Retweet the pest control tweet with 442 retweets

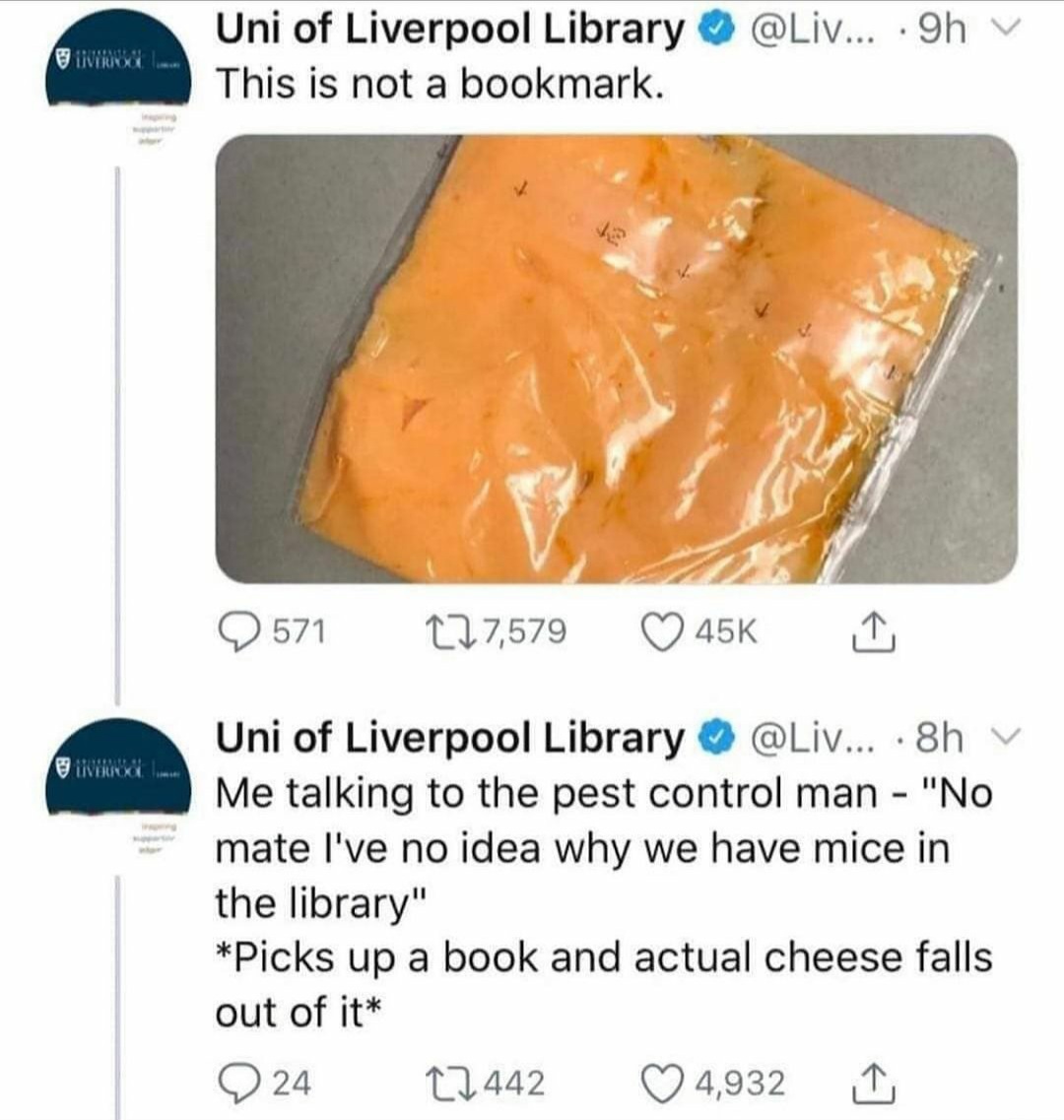(x=443, y=1083)
